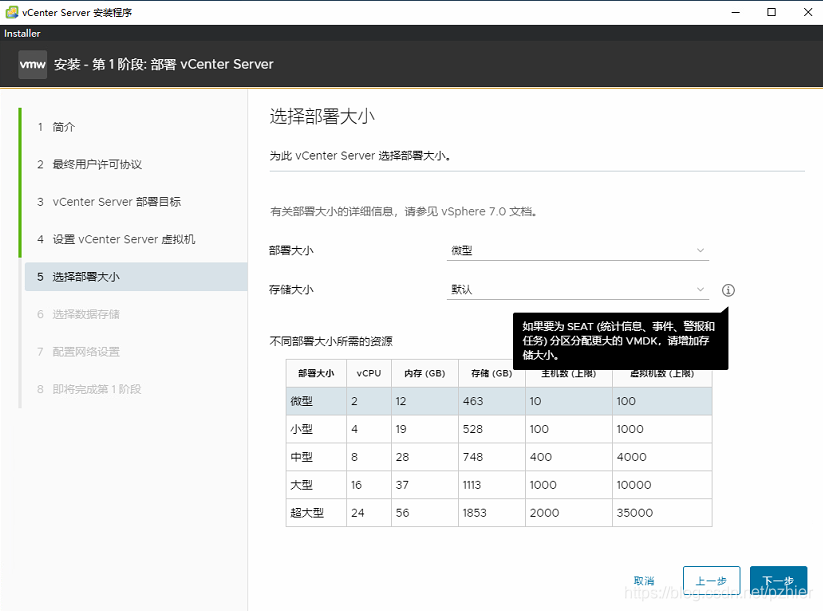The width and height of the screenshot is (823, 611).
Task: Select the 大型 row in table
Action: [x=499, y=484]
